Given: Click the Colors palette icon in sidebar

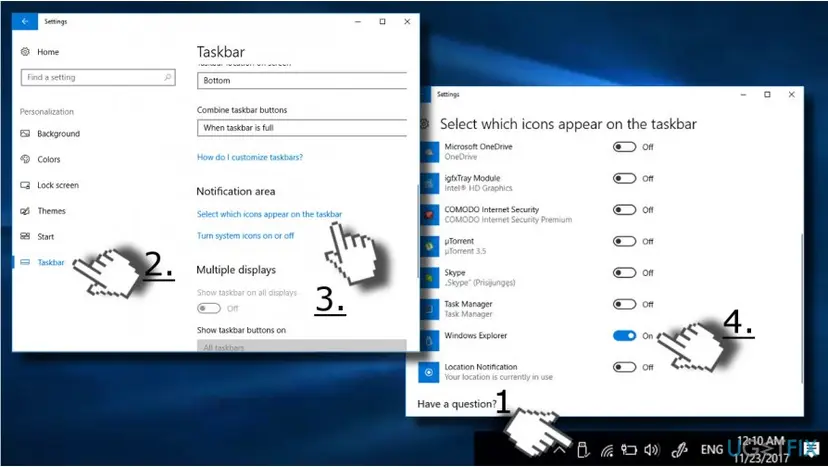Looking at the screenshot, I should pyautogui.click(x=25, y=159).
